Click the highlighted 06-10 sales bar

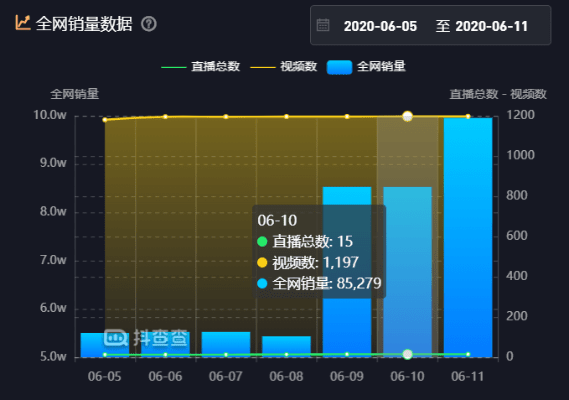(408, 272)
